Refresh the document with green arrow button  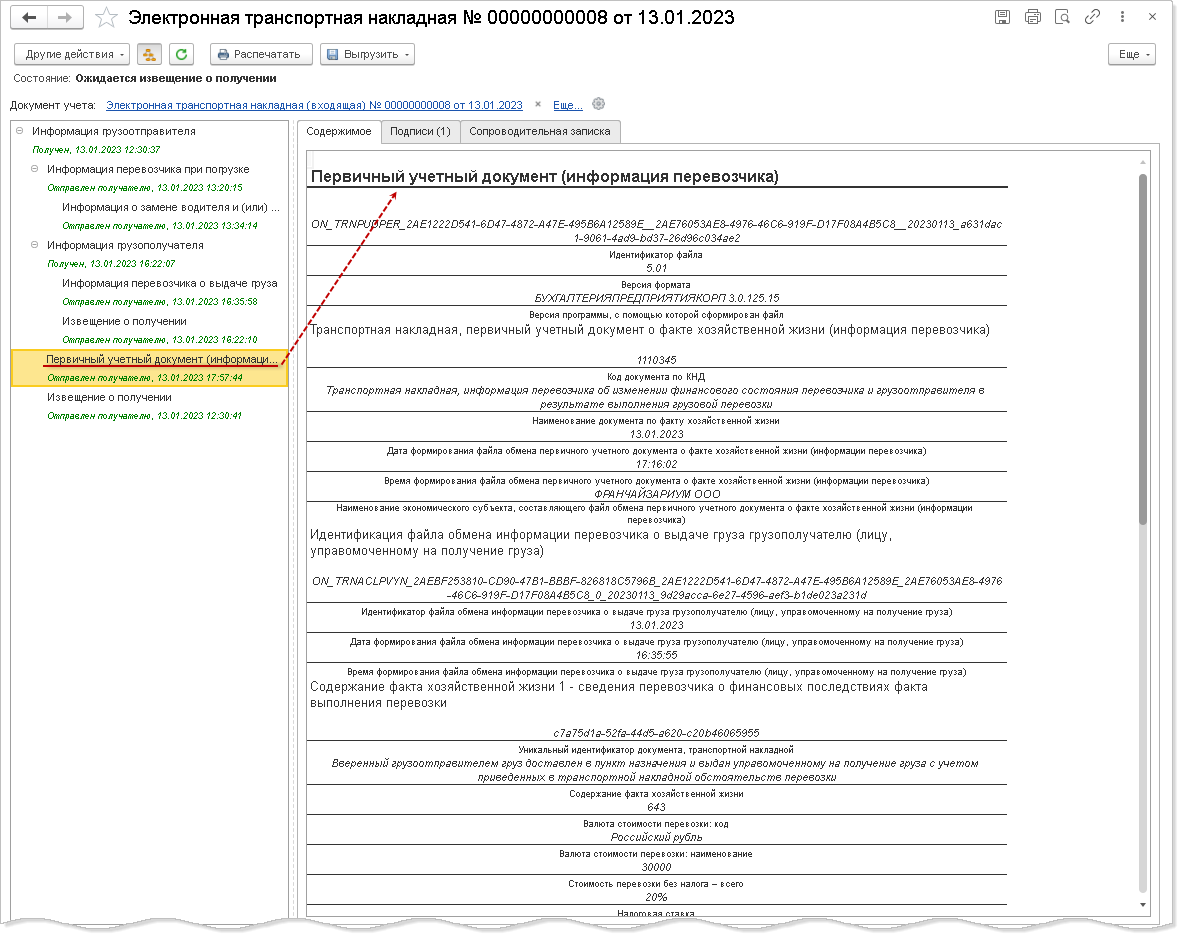click(182, 54)
